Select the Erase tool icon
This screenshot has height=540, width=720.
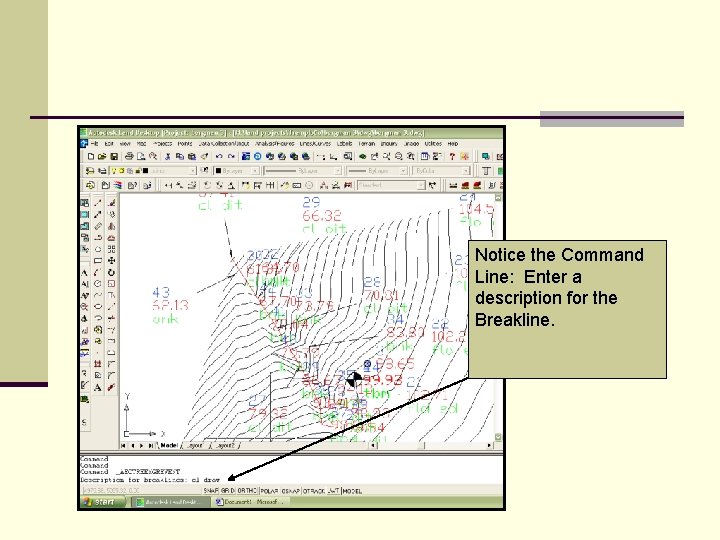tap(112, 203)
